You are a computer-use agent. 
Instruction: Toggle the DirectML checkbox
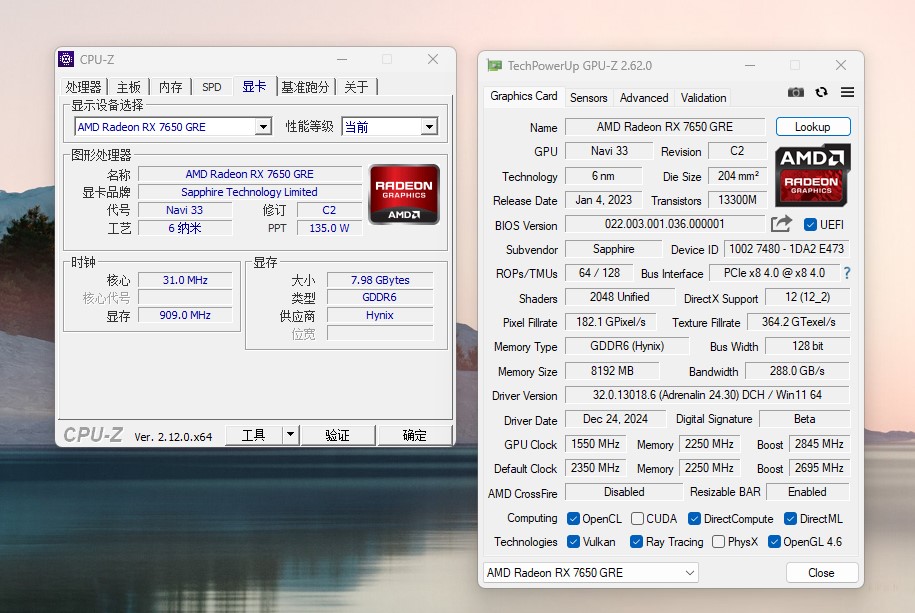tap(791, 518)
